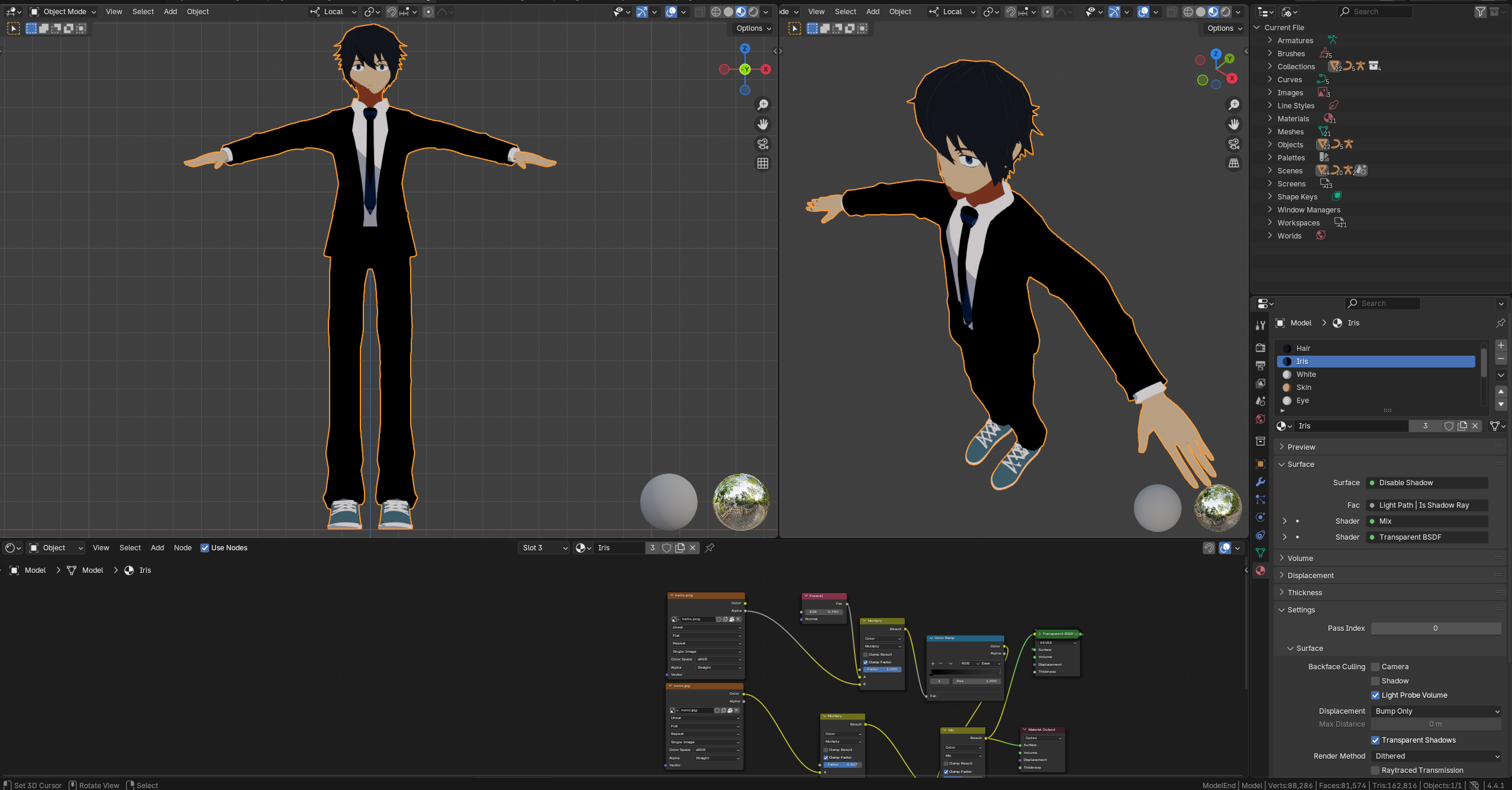Image resolution: width=1512 pixels, height=790 pixels.
Task: Disable the Use Nodes checkbox
Action: [205, 548]
